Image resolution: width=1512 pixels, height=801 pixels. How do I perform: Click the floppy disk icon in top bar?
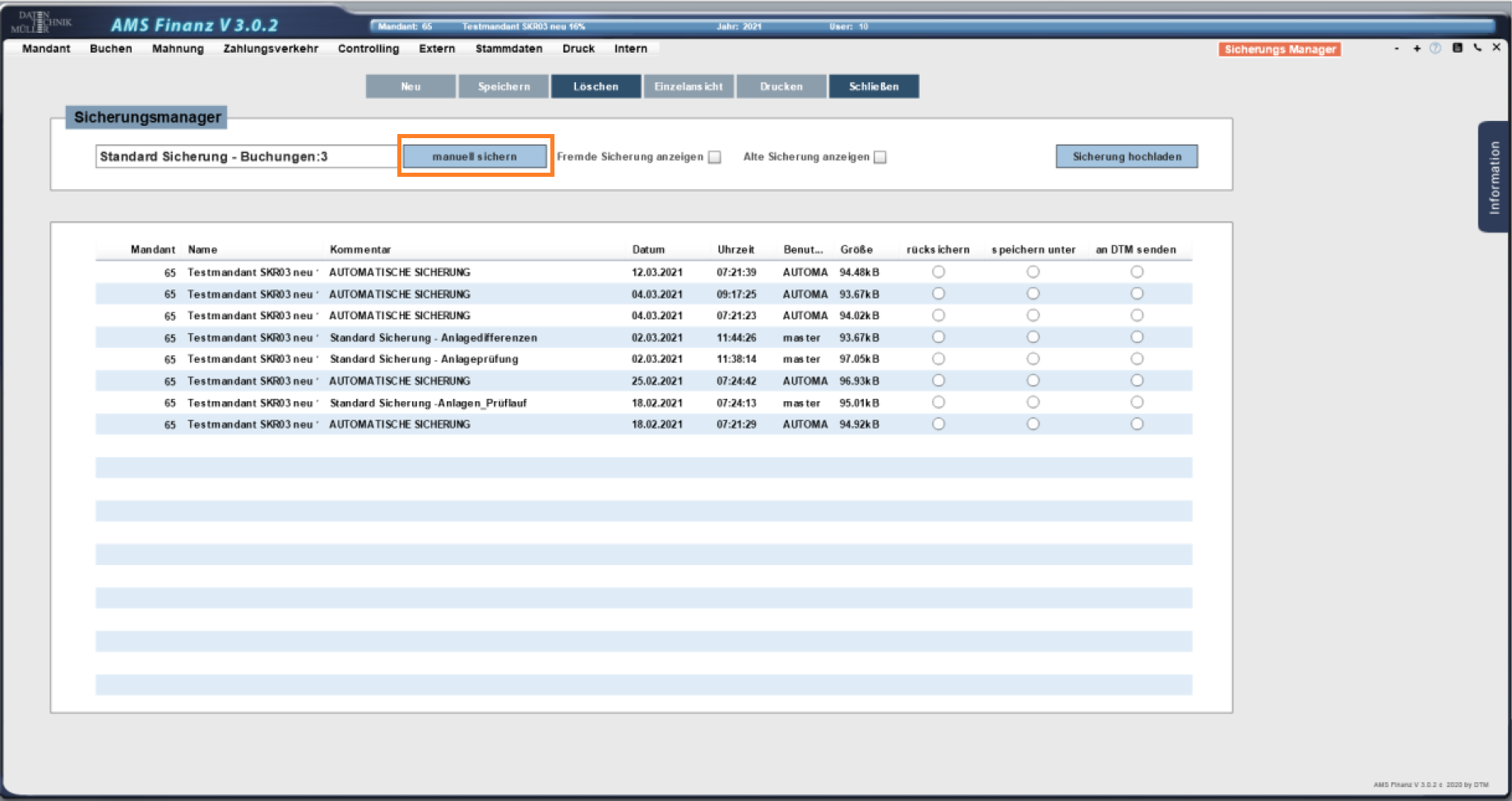click(x=1457, y=48)
